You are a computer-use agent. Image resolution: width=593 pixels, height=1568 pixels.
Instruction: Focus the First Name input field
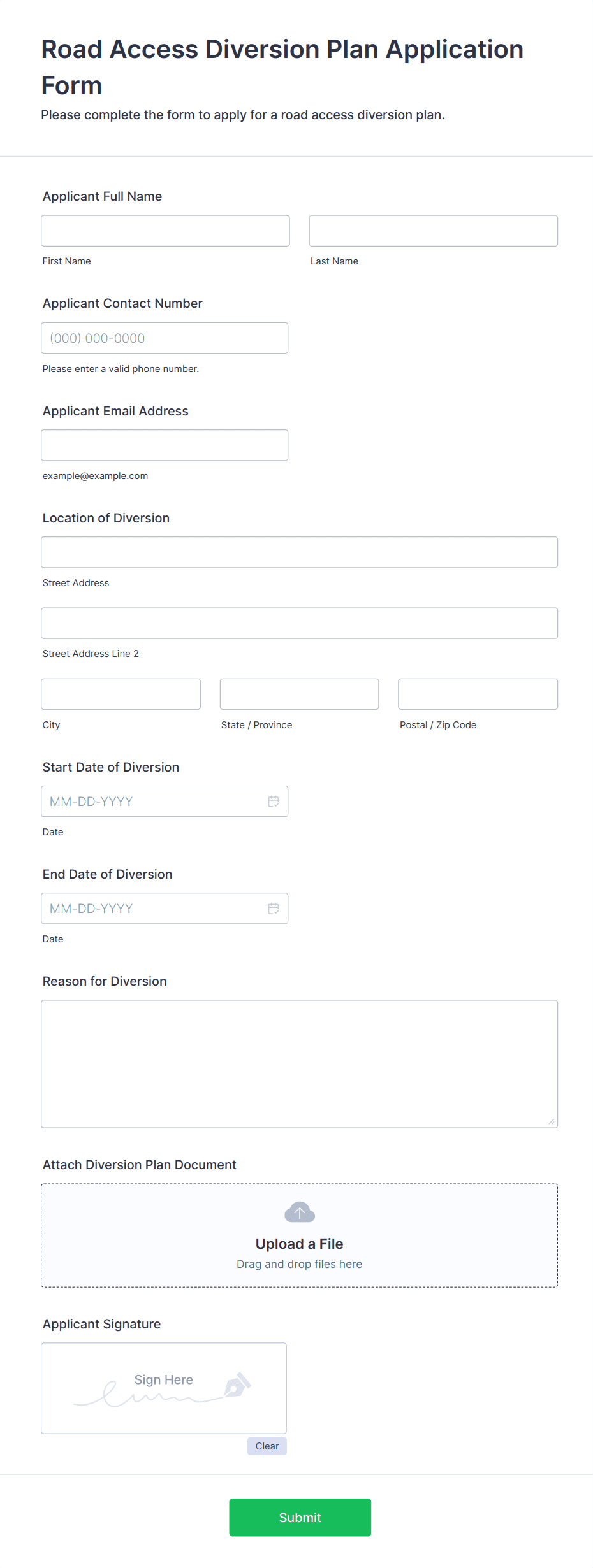pos(165,231)
